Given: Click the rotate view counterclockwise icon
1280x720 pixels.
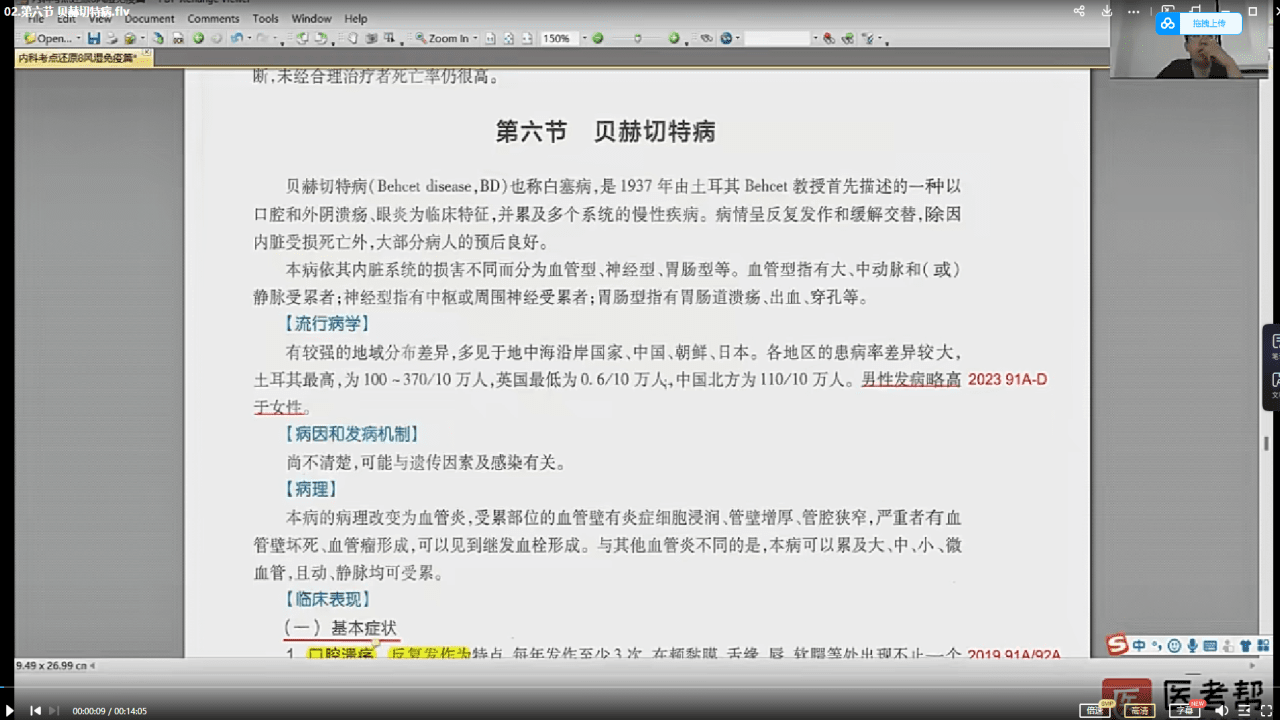Looking at the screenshot, I should click(x=302, y=38).
